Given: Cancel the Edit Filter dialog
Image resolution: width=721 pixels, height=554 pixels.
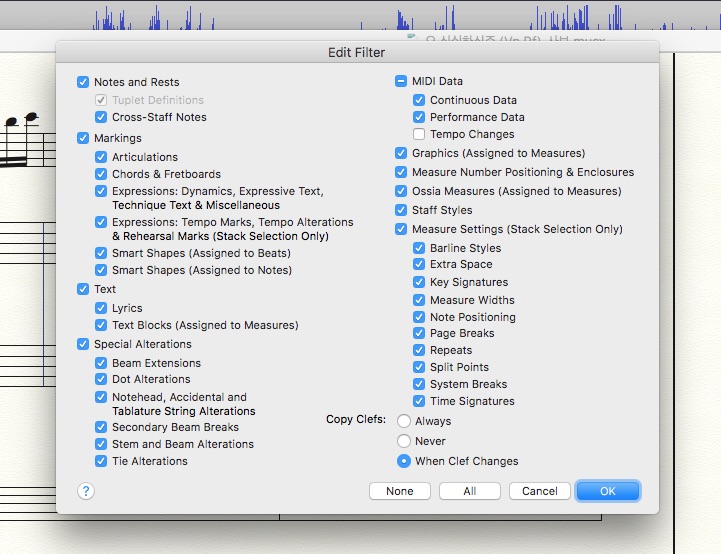Looking at the screenshot, I should pos(539,491).
